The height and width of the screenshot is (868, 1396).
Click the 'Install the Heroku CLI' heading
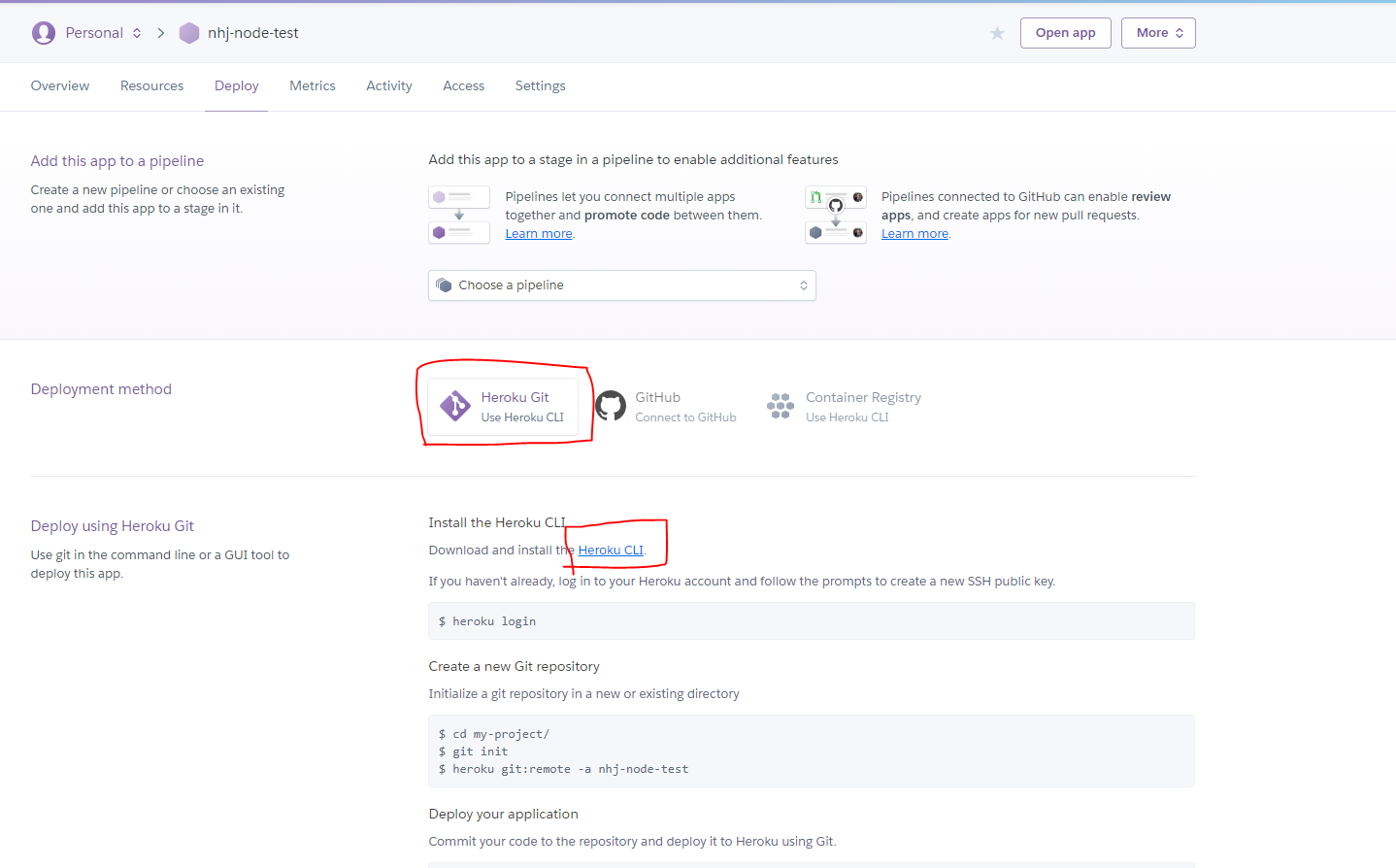click(x=497, y=522)
